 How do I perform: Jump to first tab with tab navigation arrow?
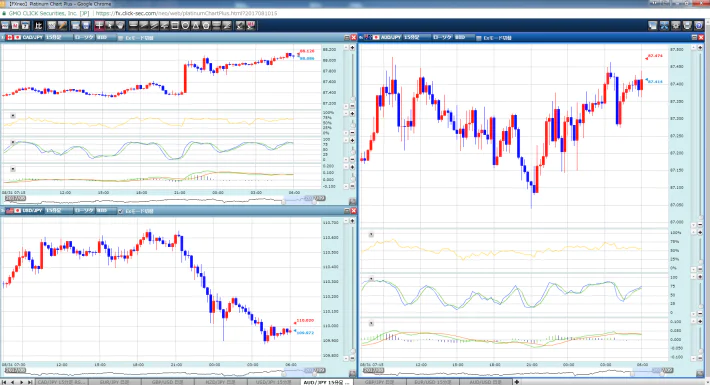point(4,382)
